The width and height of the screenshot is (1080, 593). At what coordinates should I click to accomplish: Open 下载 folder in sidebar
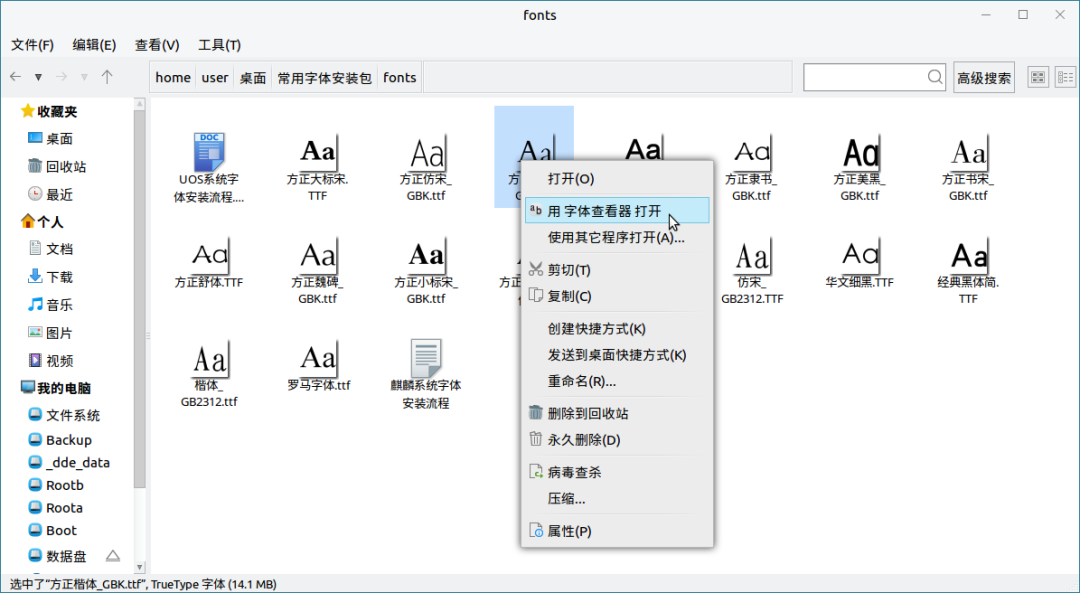coord(50,277)
